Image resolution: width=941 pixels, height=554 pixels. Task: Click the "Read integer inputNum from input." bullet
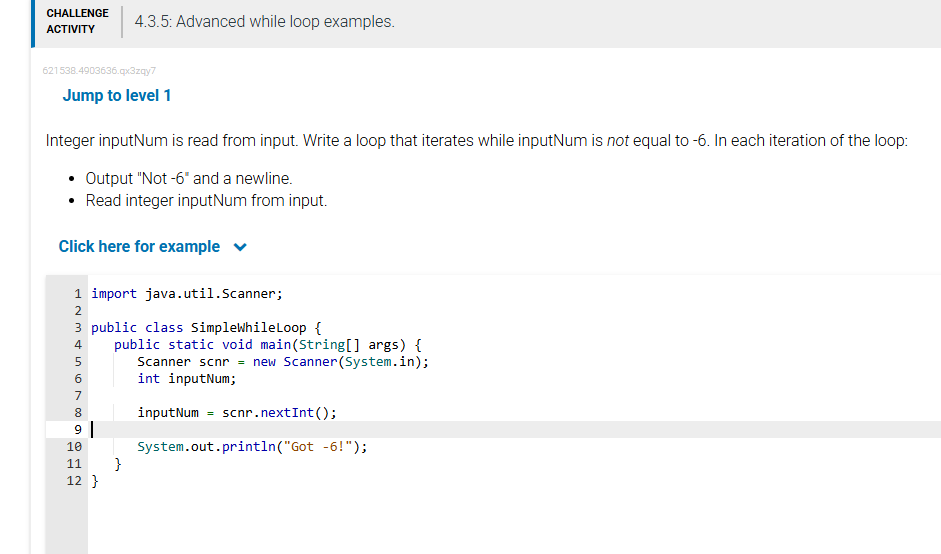(206, 200)
